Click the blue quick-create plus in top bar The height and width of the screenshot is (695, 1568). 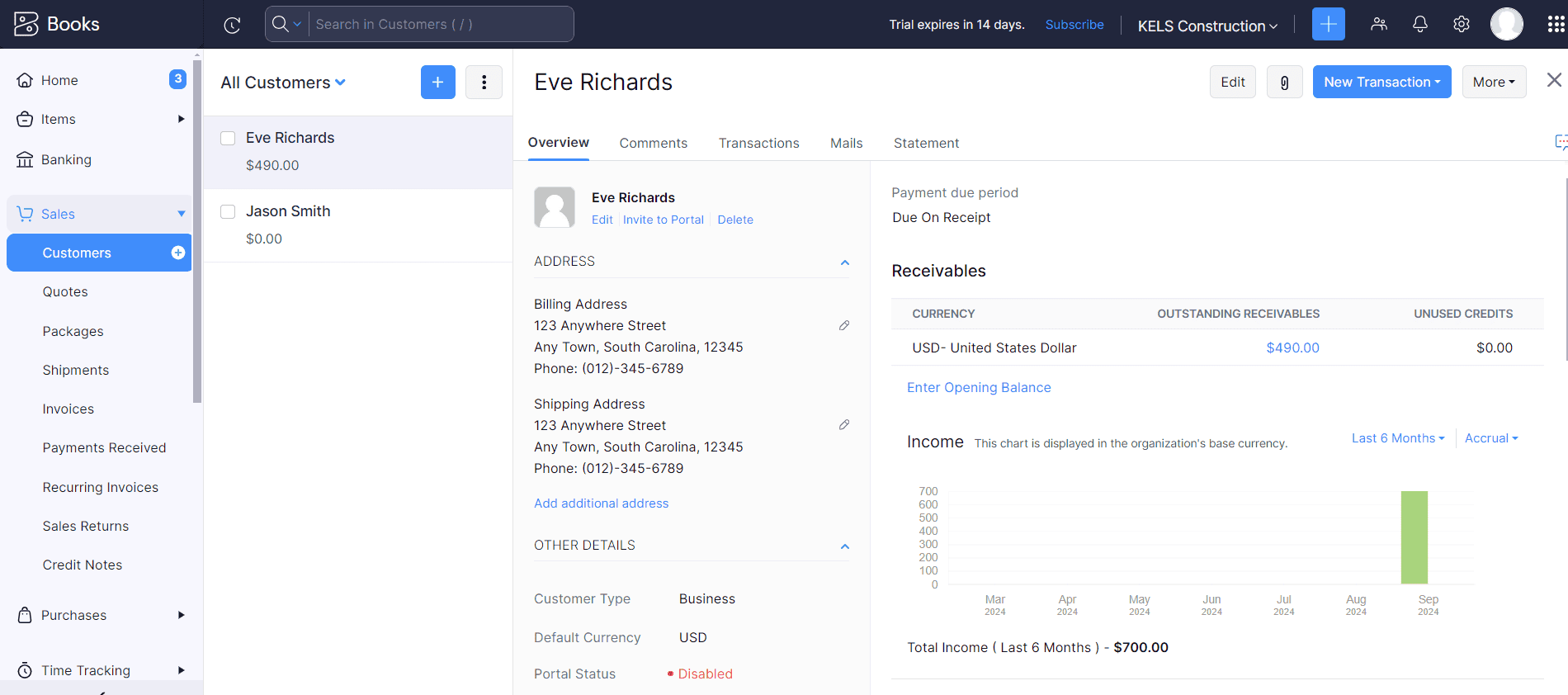[x=1329, y=24]
